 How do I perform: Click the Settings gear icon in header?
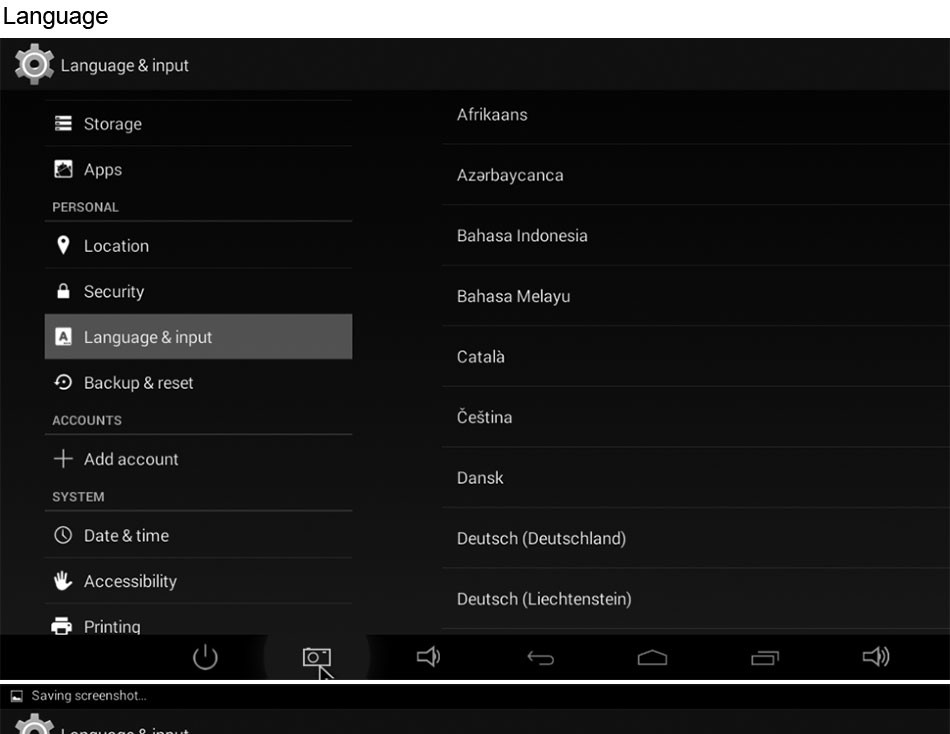[33, 65]
